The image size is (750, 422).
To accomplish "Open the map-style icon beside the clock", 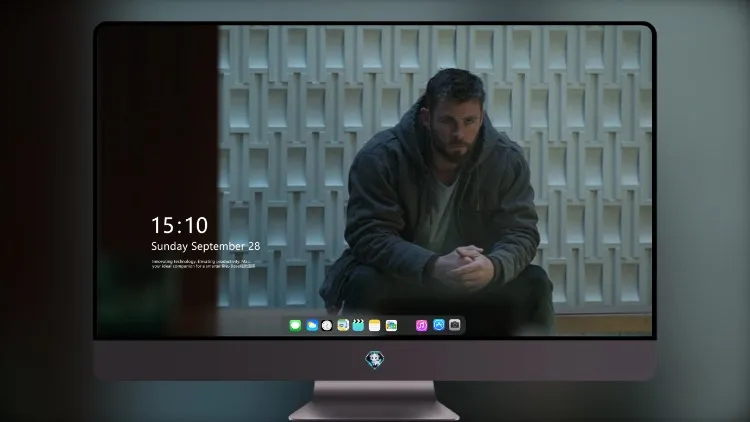I will coord(343,325).
